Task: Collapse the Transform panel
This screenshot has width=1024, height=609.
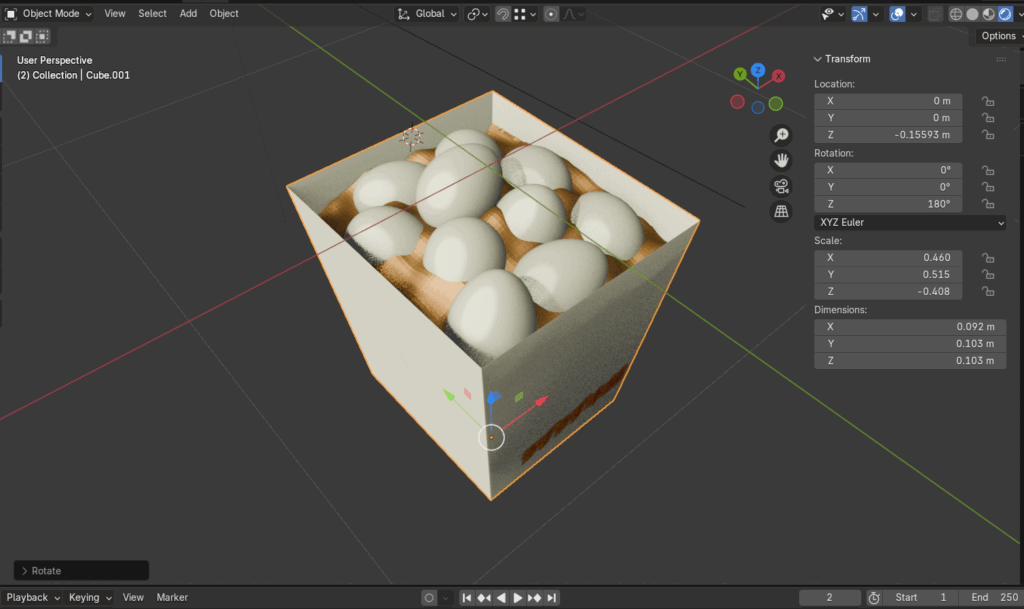Action: pyautogui.click(x=818, y=59)
